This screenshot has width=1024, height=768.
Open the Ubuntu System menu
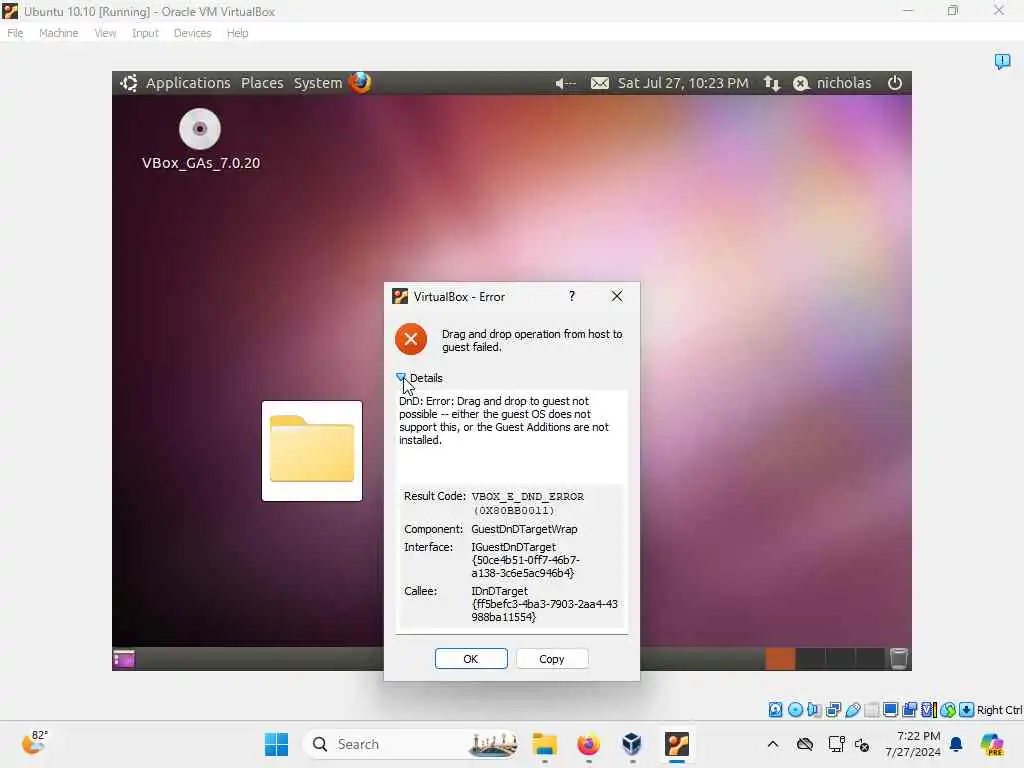[x=318, y=83]
